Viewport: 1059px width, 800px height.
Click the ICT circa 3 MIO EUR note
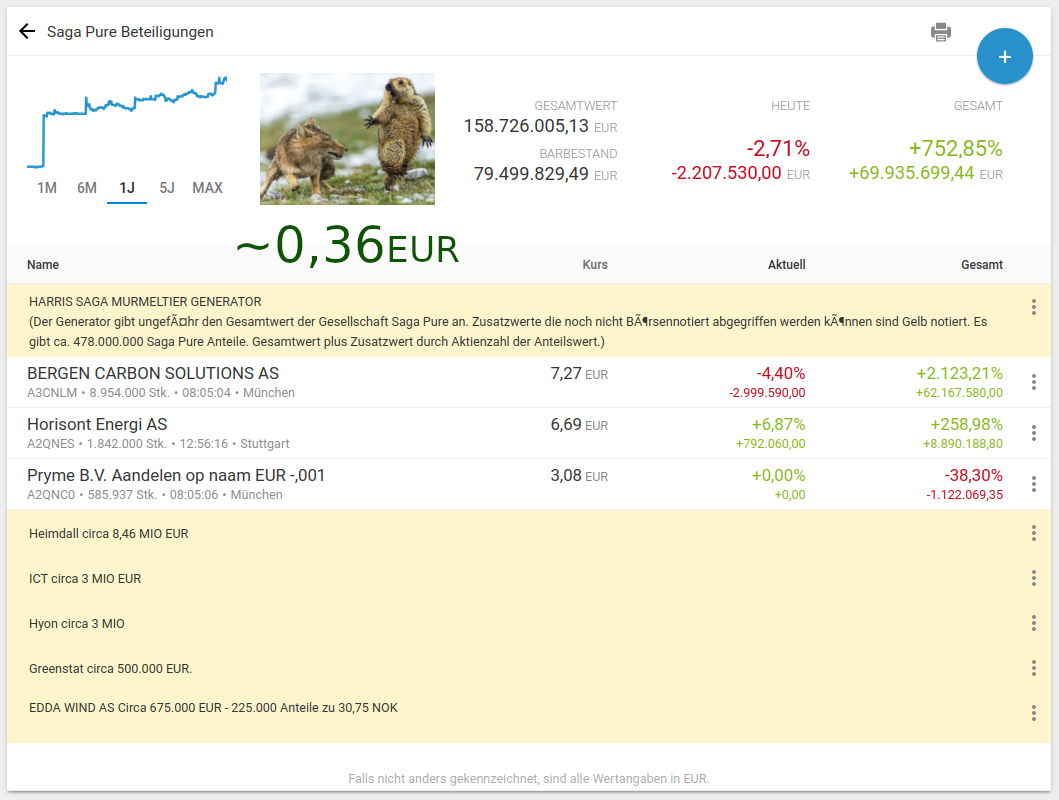[85, 579]
